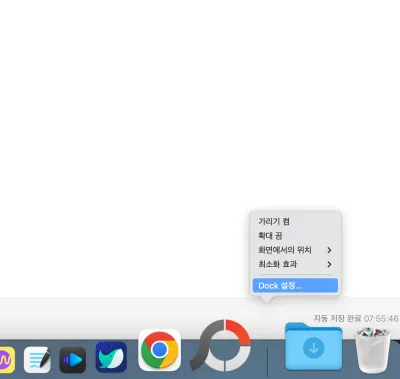
Task: Launch the Naver Whale browser icon
Action: point(111,357)
